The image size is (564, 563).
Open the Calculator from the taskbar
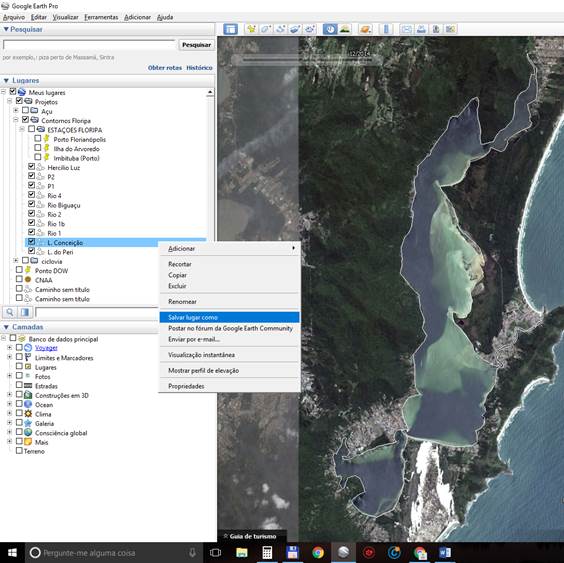267,553
